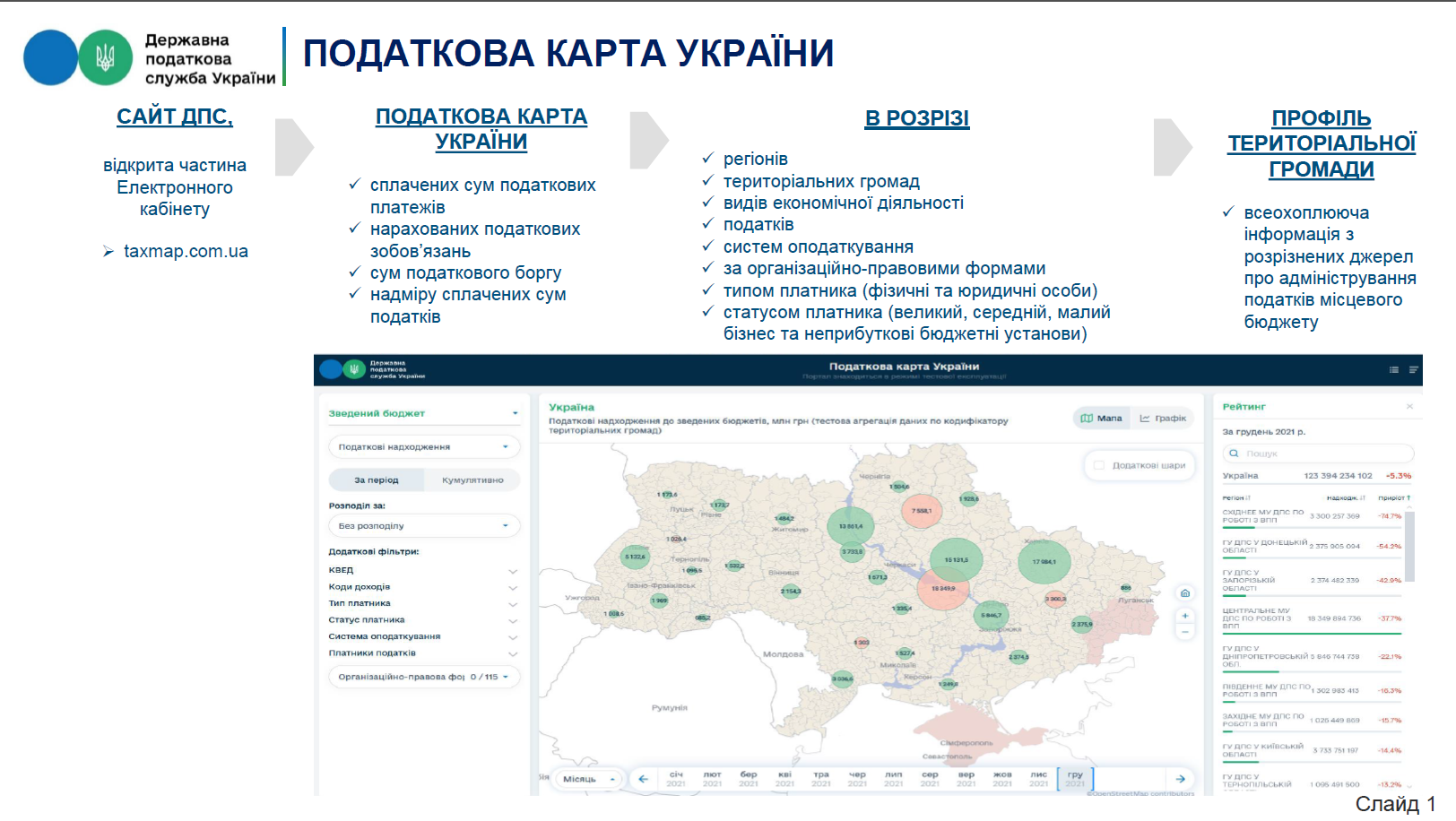Expand the Платники податків filter

[423, 653]
